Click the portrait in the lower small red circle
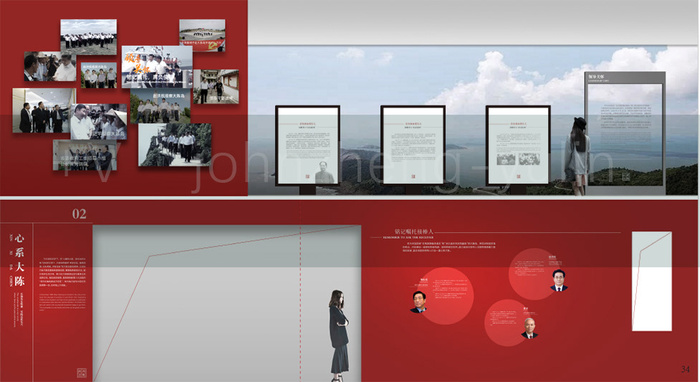 pos(529,328)
